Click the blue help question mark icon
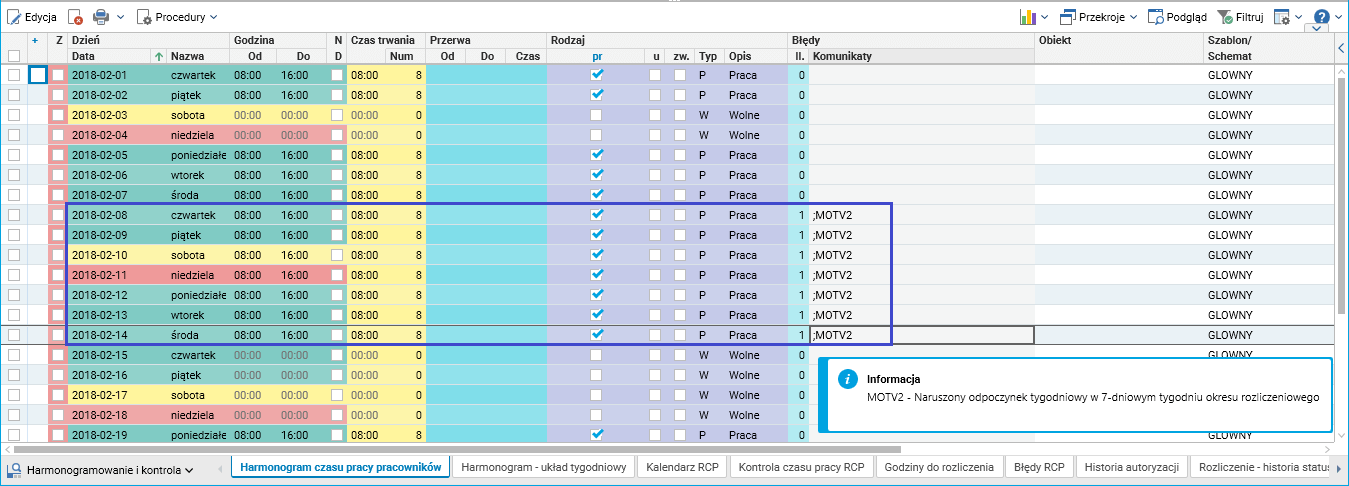The image size is (1349, 486). pos(1322,17)
